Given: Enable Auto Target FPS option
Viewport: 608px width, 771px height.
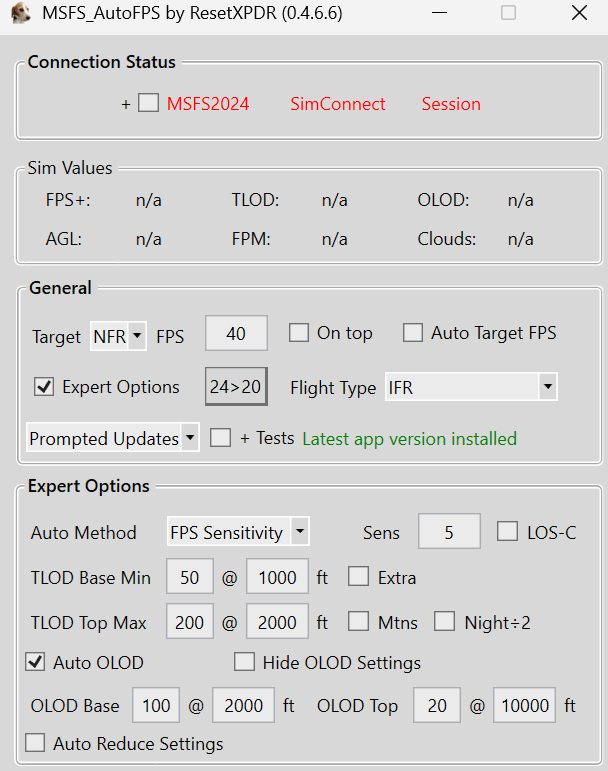Looking at the screenshot, I should coord(413,333).
